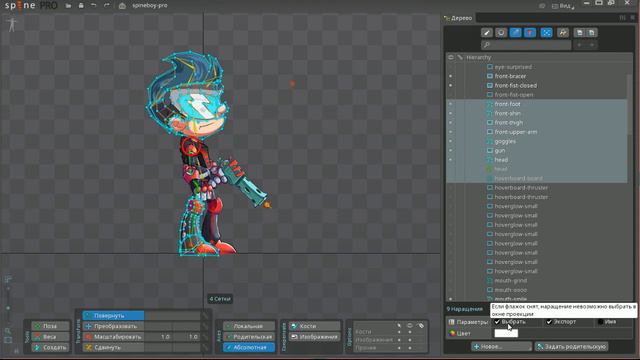The width and height of the screenshot is (640, 360).
Task: Click the tree search field
Action: click(526, 45)
